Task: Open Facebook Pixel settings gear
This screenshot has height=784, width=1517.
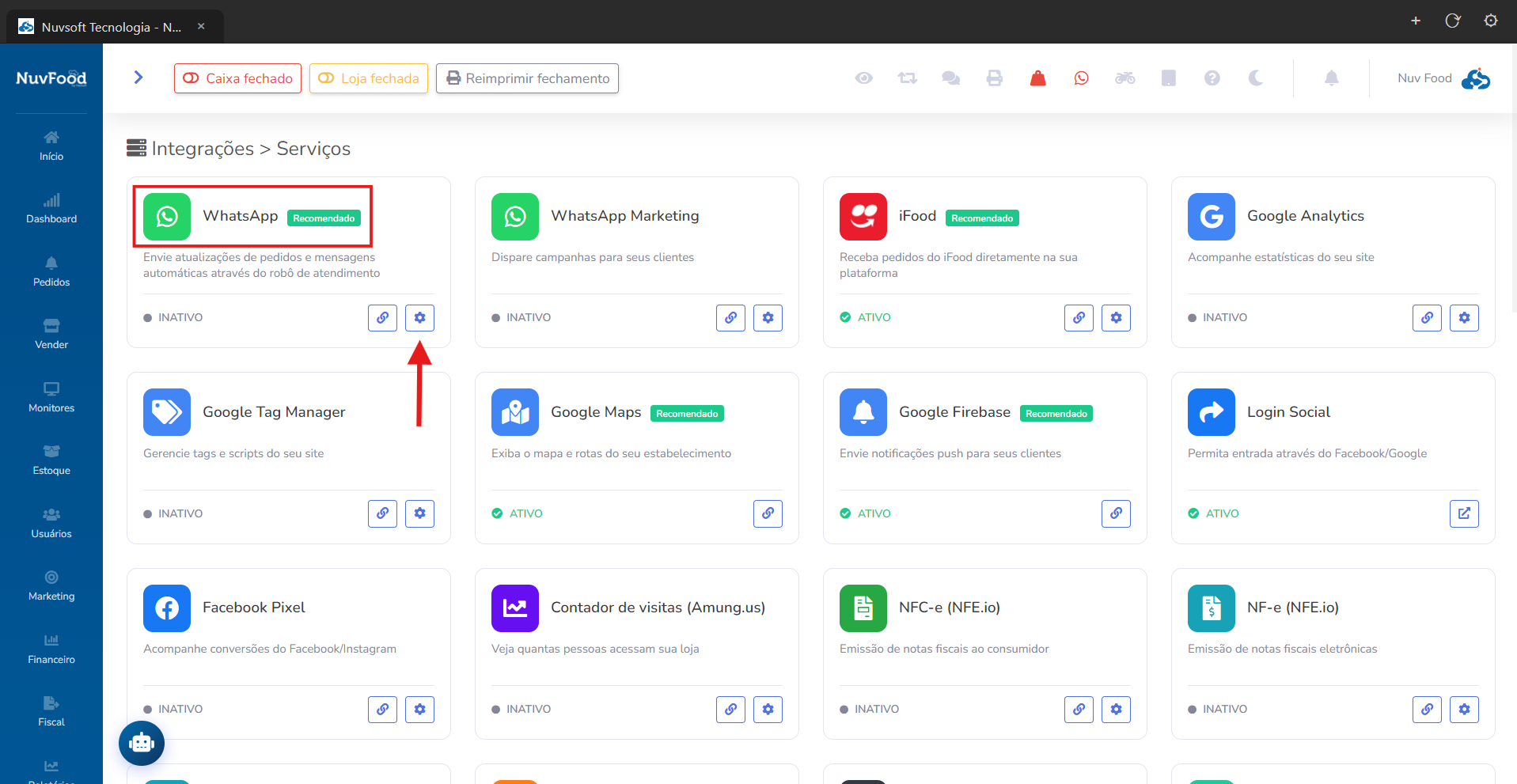Action: pos(419,710)
